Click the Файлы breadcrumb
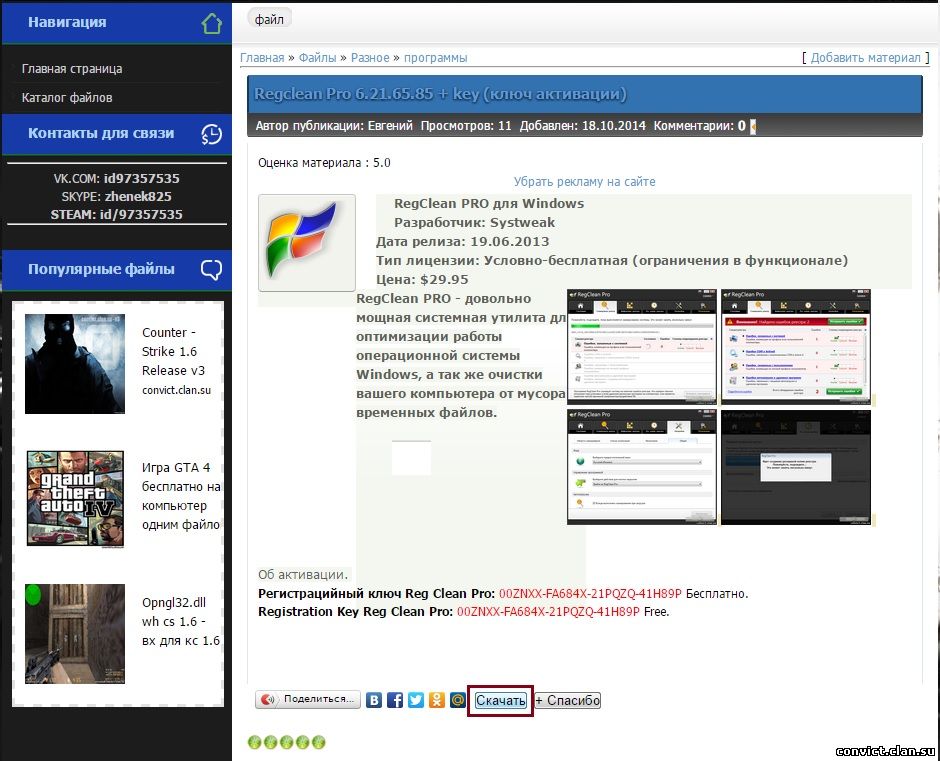This screenshot has width=940, height=761. (x=318, y=58)
